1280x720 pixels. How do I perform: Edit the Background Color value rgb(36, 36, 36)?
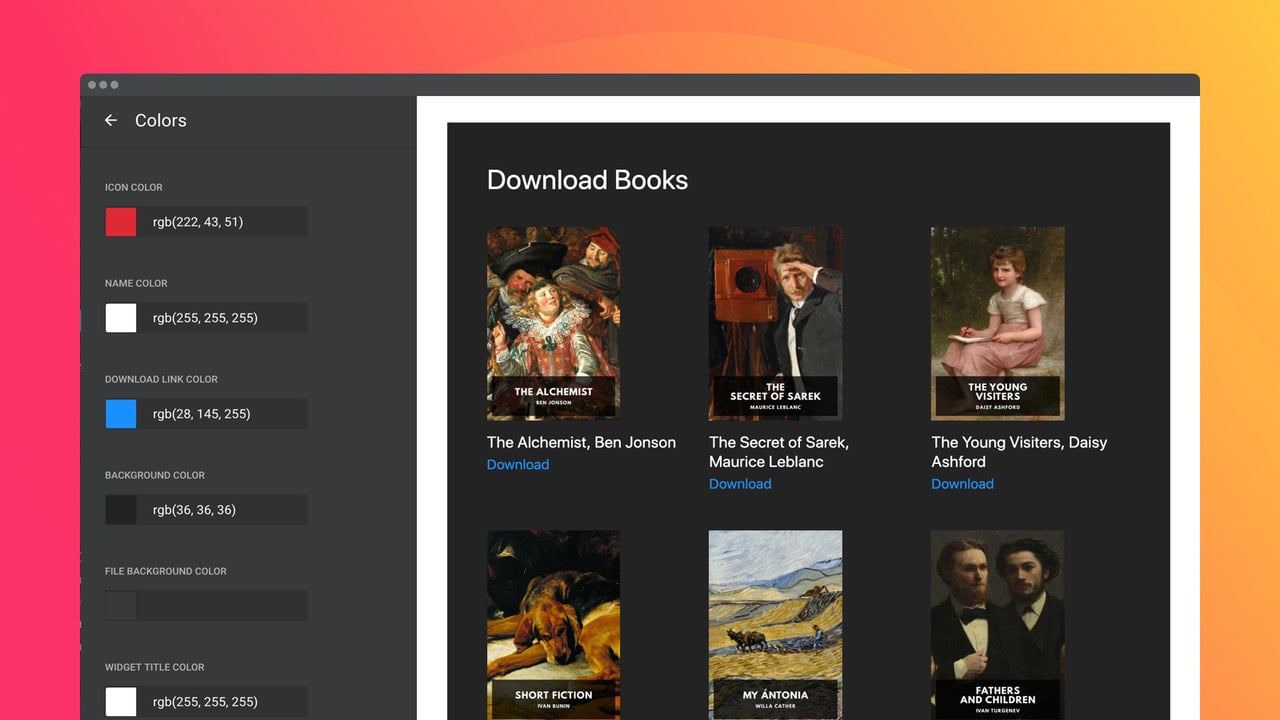point(222,510)
